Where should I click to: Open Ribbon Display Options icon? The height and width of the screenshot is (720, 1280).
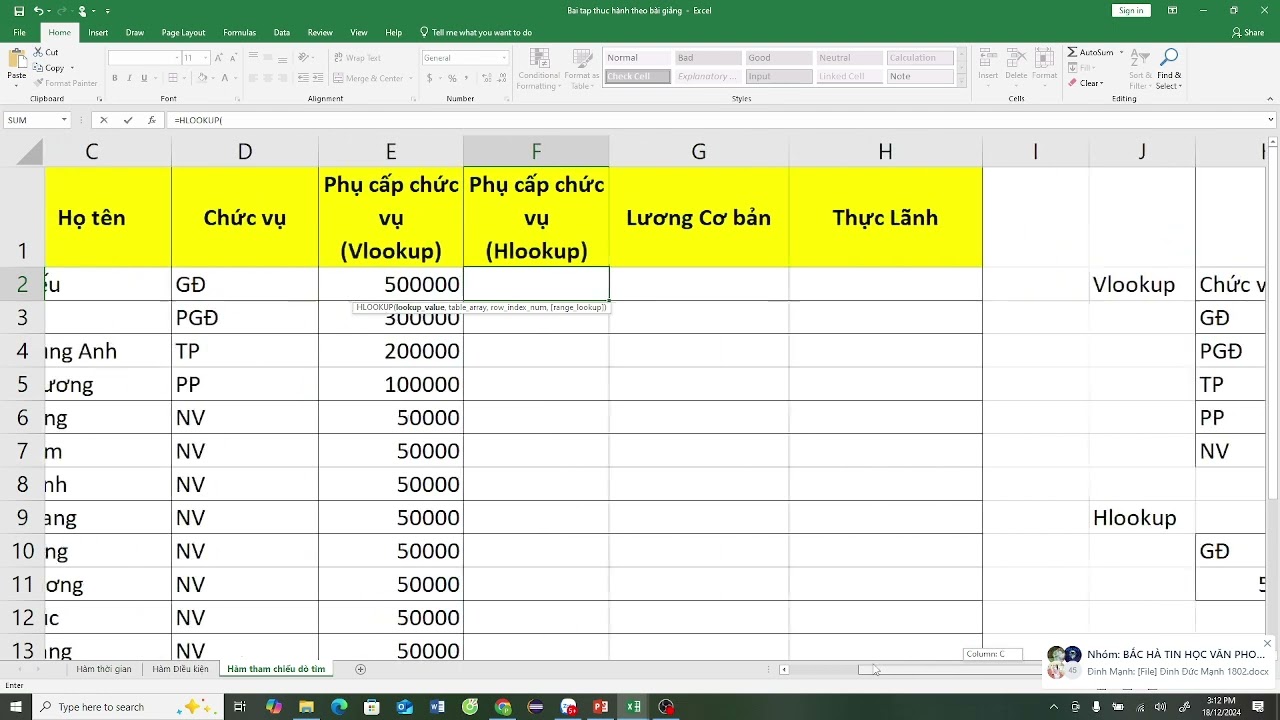click(1171, 11)
